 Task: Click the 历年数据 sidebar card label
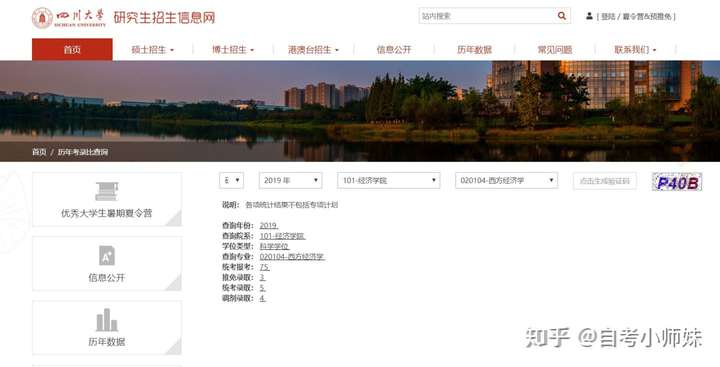click(107, 342)
